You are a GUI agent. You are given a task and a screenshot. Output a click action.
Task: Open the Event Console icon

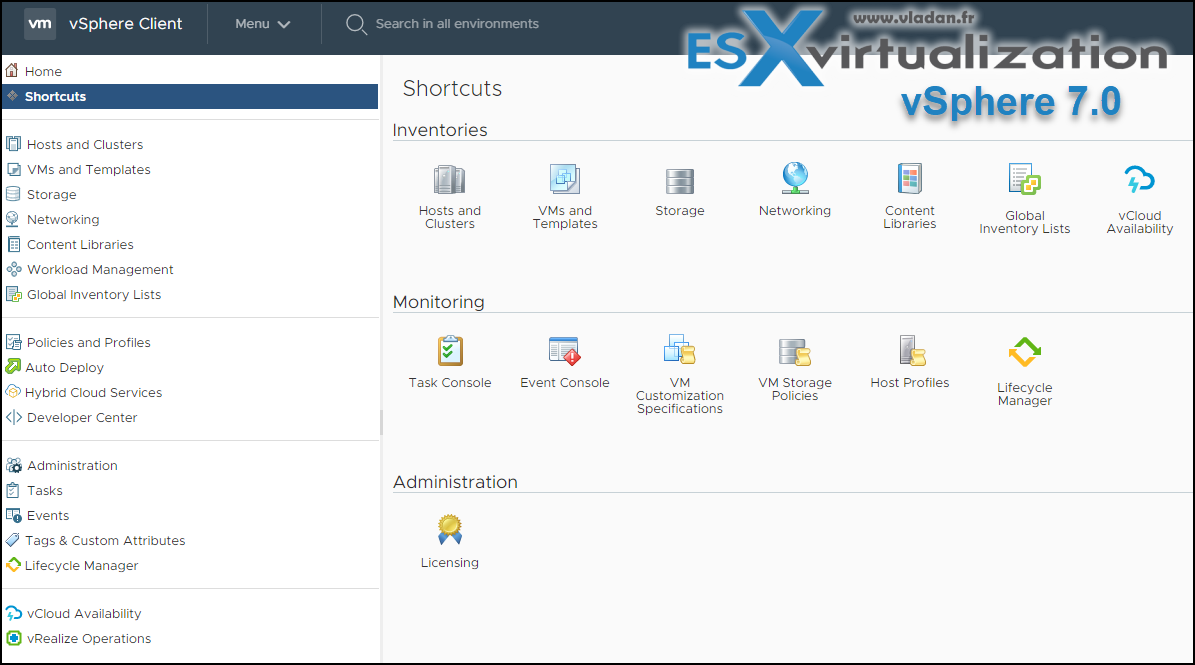coord(565,351)
